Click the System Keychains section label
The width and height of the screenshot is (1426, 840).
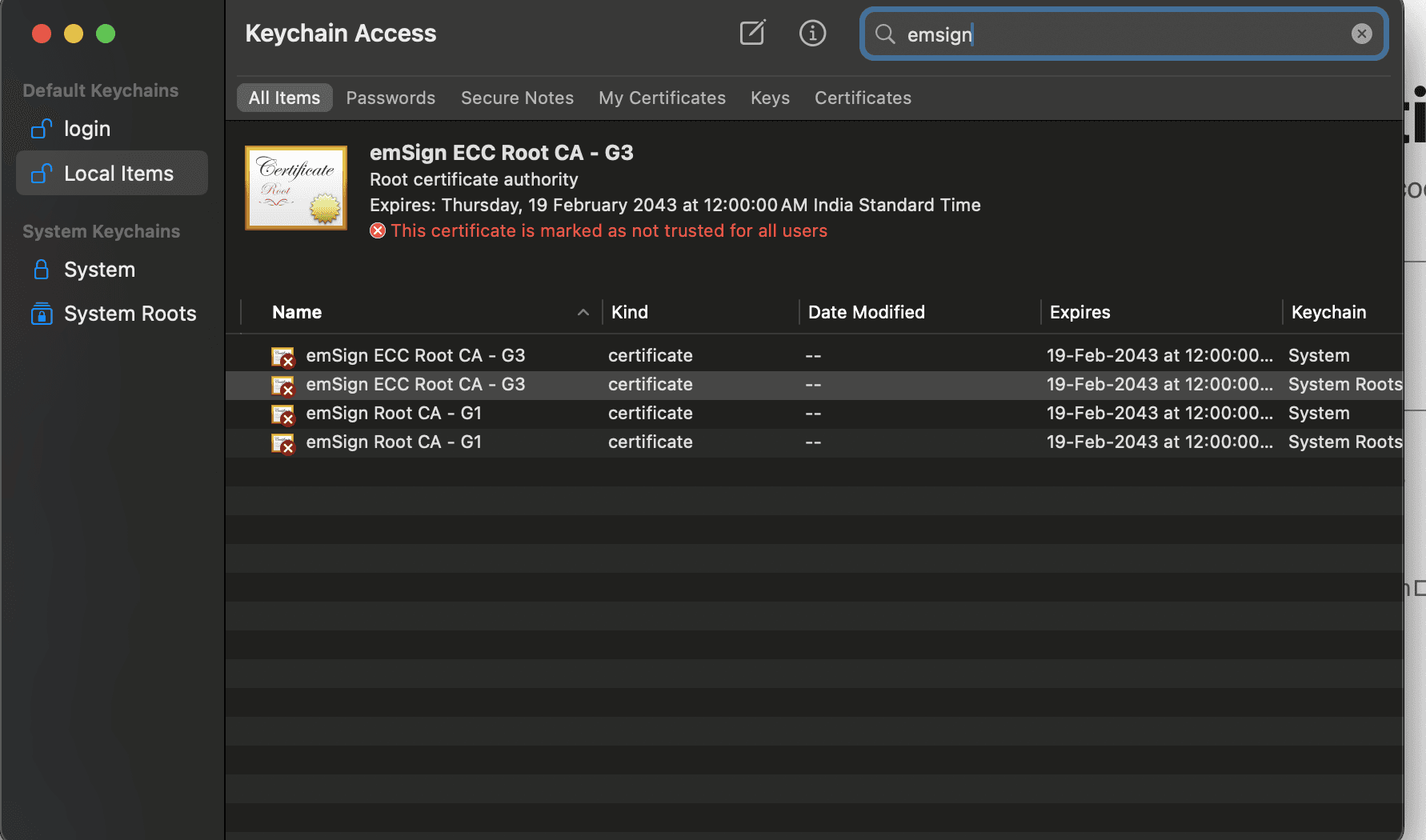click(102, 231)
